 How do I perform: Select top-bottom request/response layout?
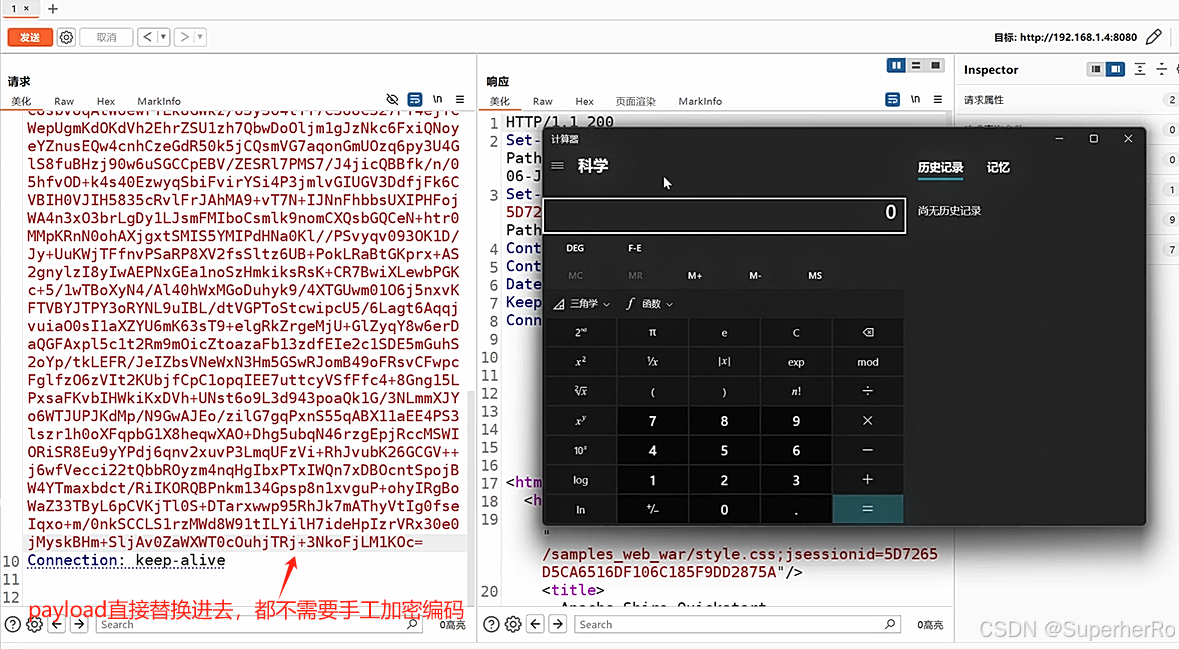(x=916, y=66)
